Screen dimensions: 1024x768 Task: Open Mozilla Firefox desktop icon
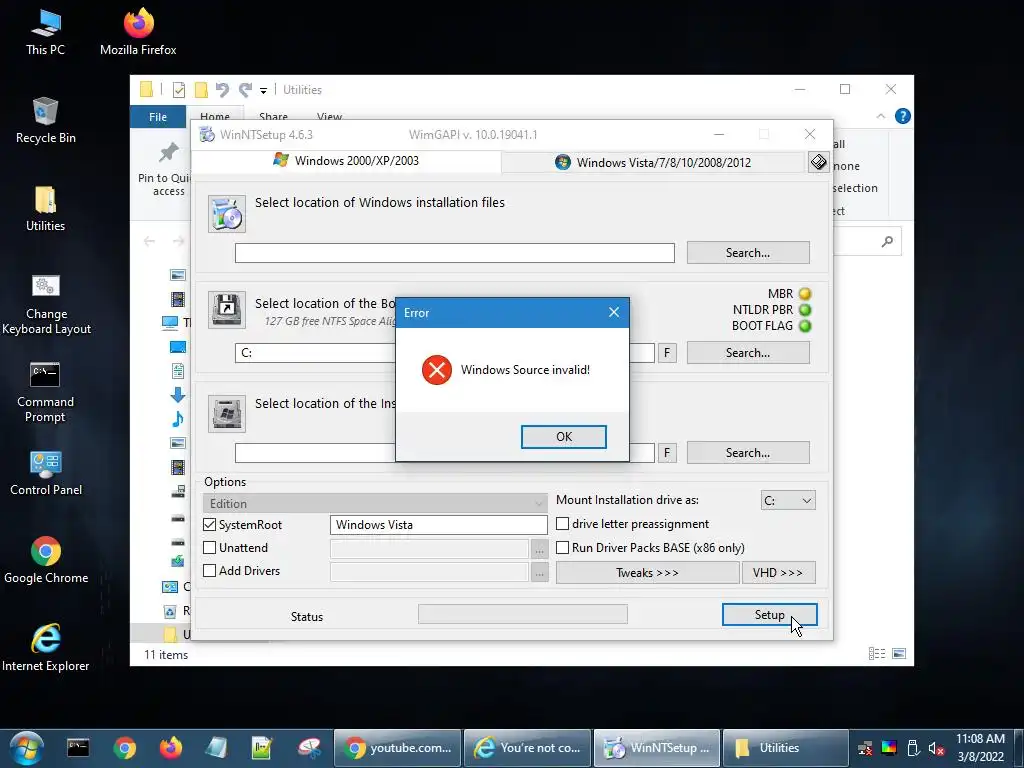138,32
